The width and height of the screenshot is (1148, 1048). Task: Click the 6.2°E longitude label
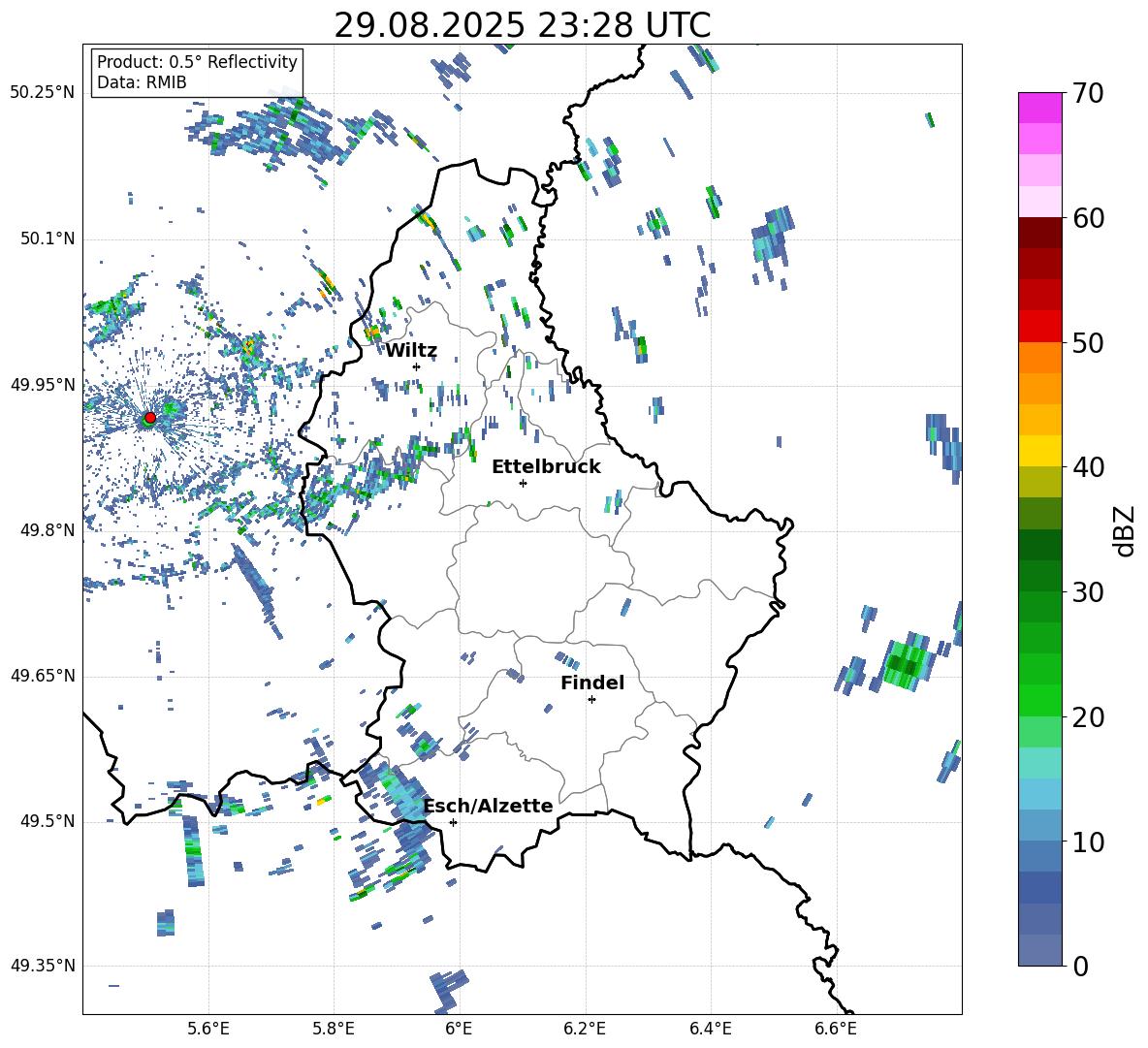585,1029
